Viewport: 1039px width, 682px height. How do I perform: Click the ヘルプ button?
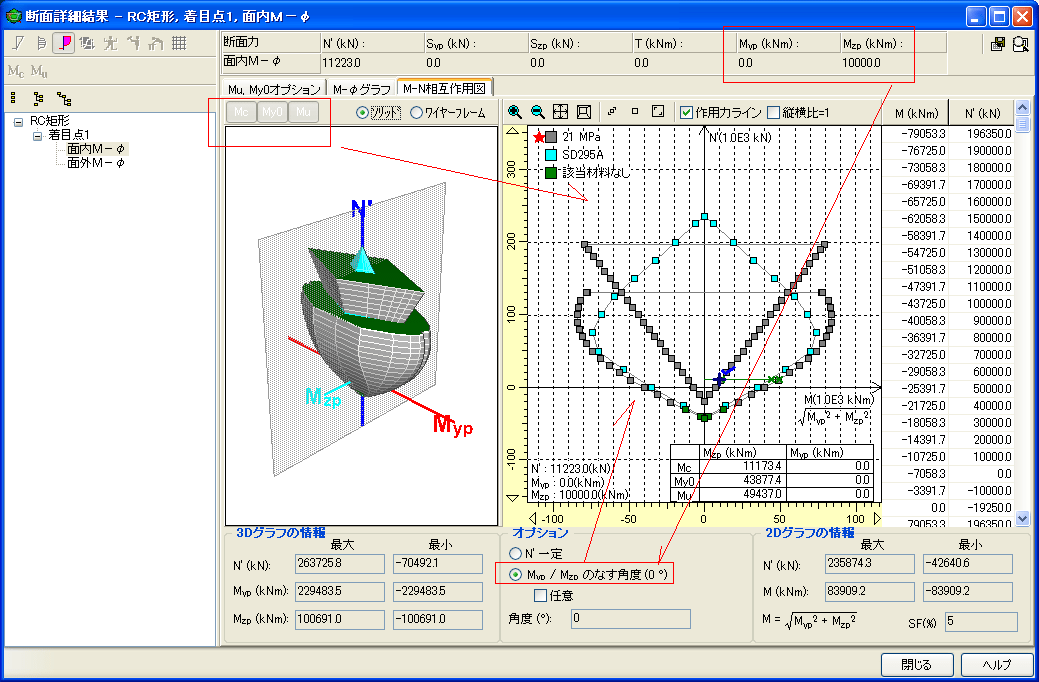997,665
